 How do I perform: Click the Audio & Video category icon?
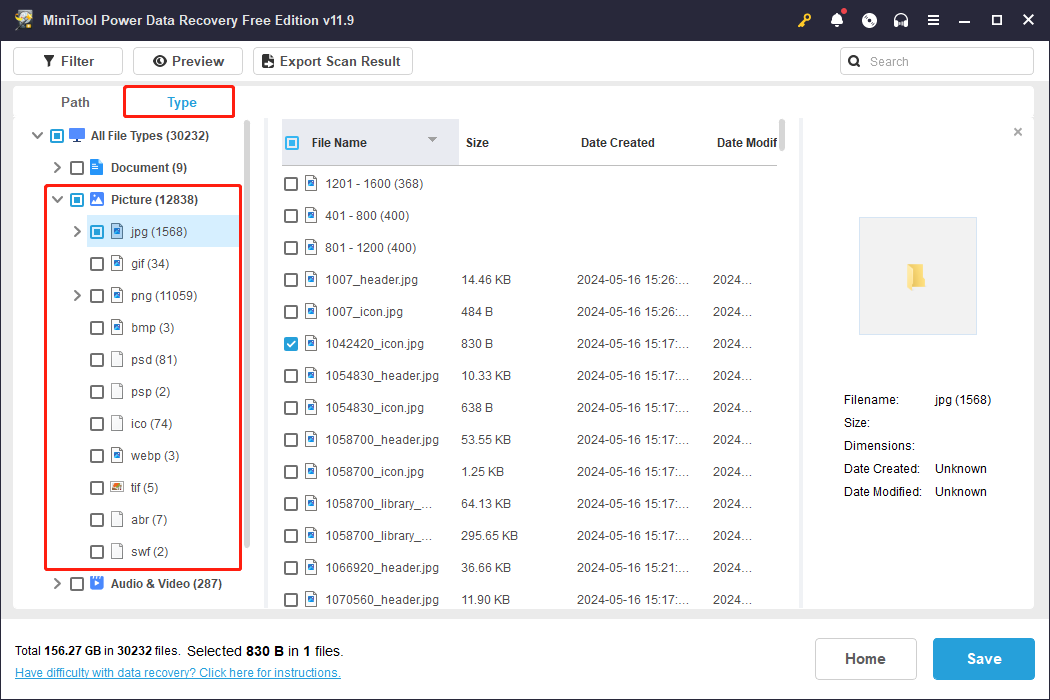point(97,583)
